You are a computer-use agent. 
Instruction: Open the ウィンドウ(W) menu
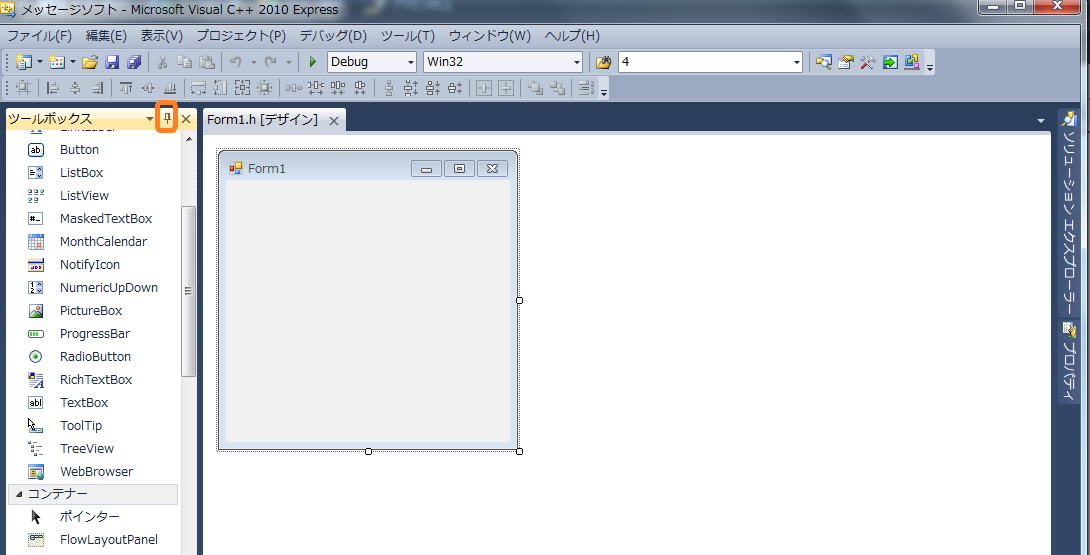click(490, 35)
